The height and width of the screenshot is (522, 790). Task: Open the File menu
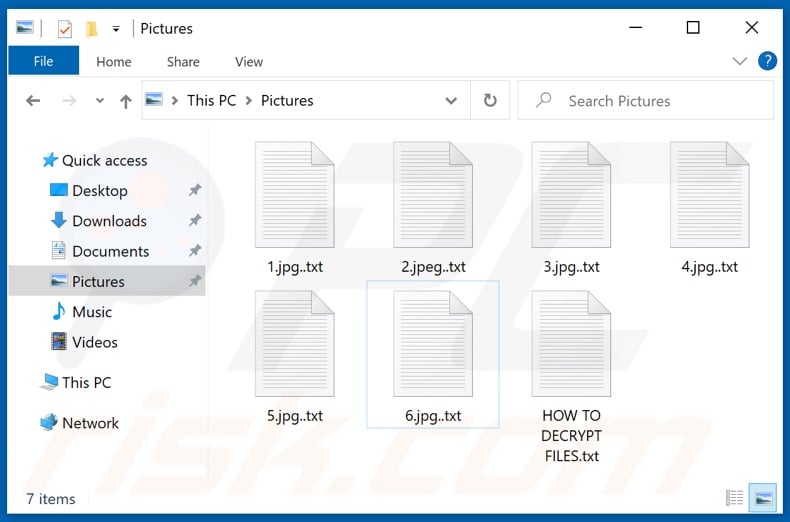click(x=43, y=61)
